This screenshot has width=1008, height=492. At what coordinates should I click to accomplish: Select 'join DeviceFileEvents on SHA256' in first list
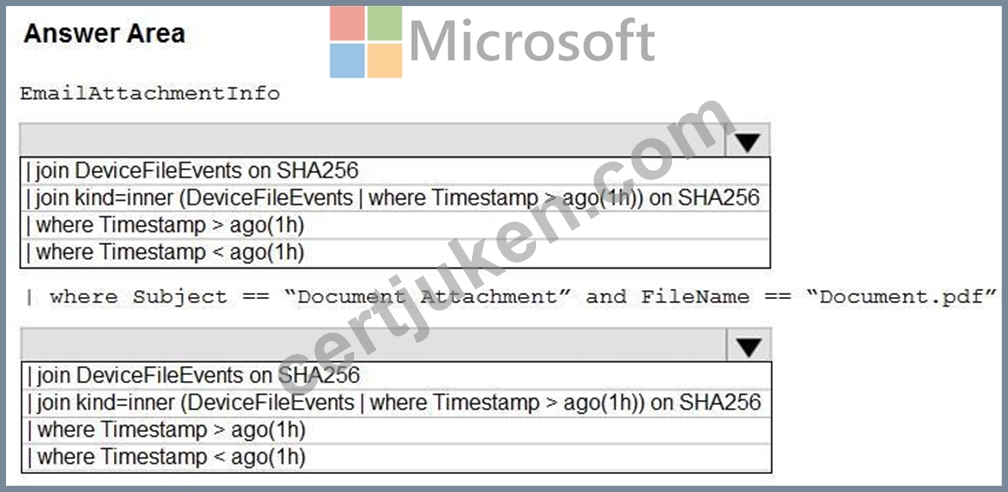coord(395,170)
